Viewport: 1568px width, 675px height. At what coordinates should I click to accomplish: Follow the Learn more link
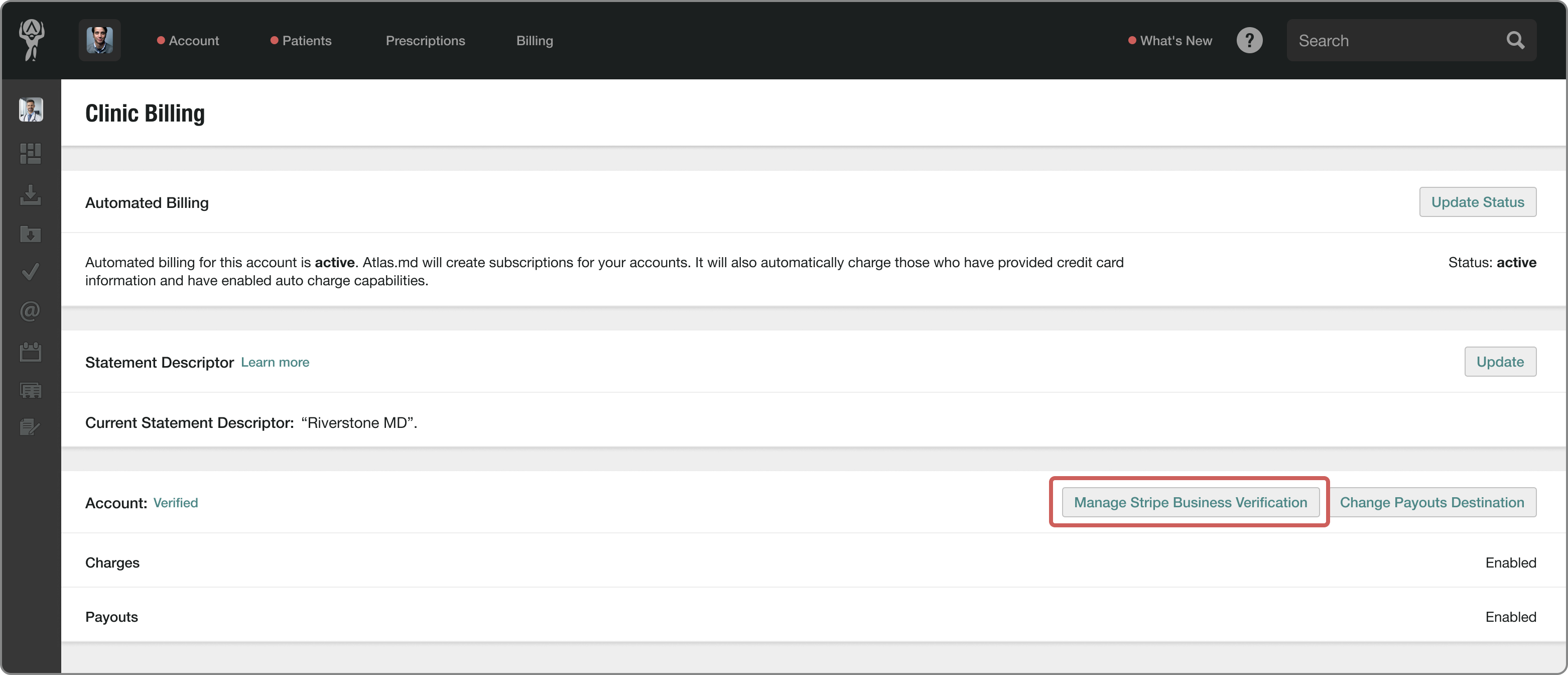[275, 362]
